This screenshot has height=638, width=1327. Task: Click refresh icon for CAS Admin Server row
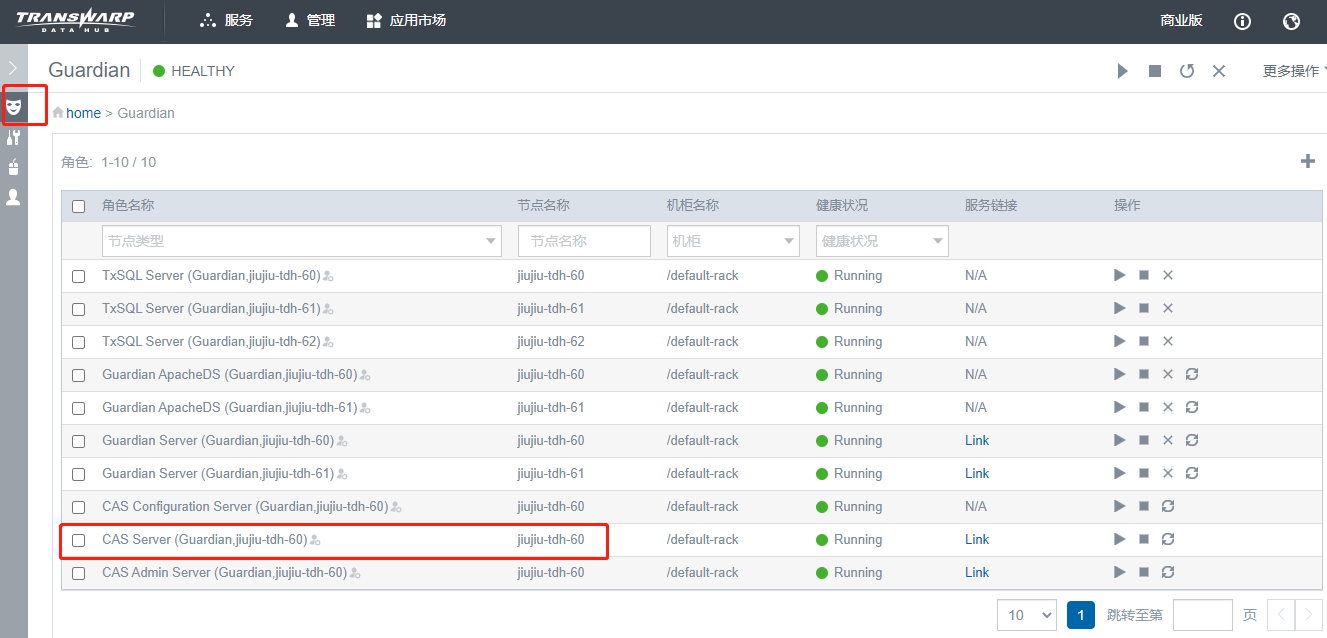pos(1168,572)
